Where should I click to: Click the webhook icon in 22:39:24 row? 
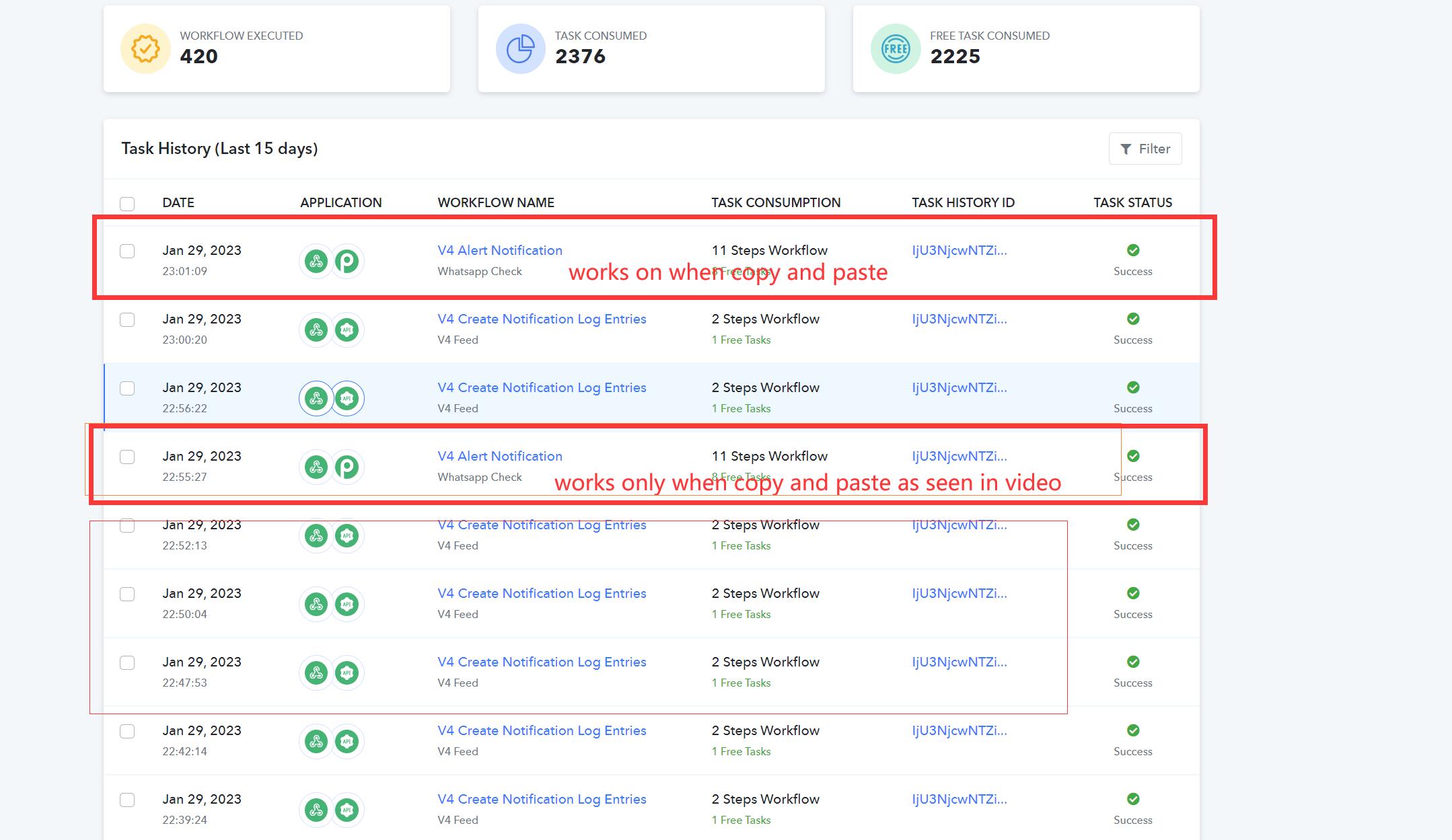click(316, 810)
